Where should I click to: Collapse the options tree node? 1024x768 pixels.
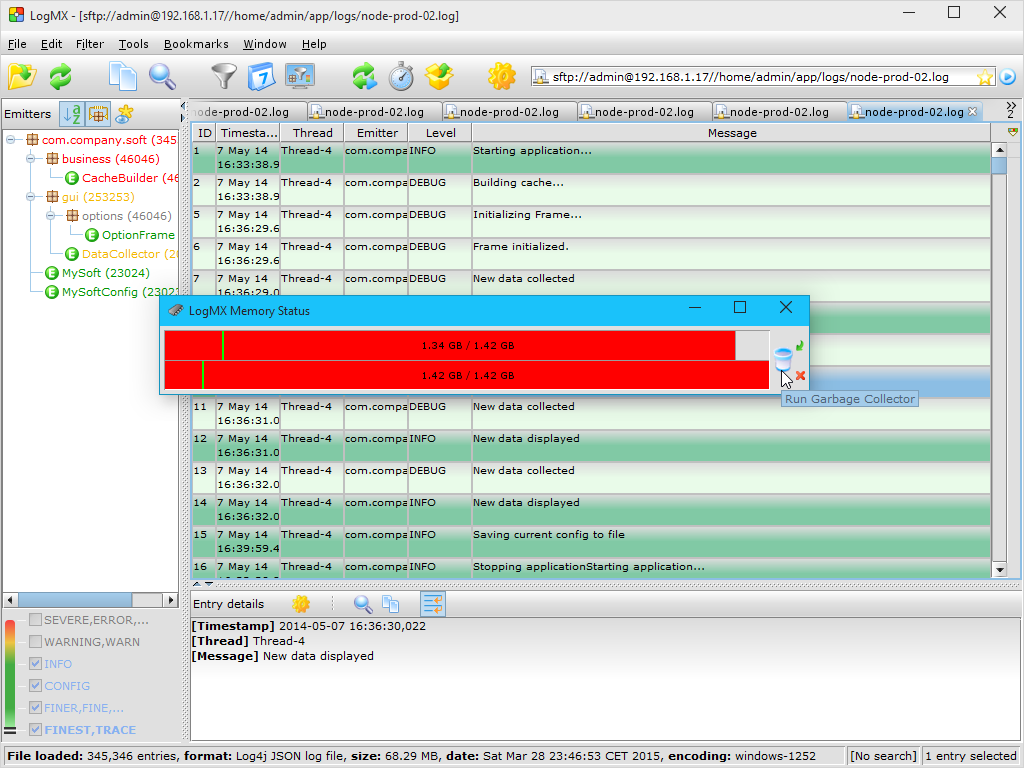[51, 216]
